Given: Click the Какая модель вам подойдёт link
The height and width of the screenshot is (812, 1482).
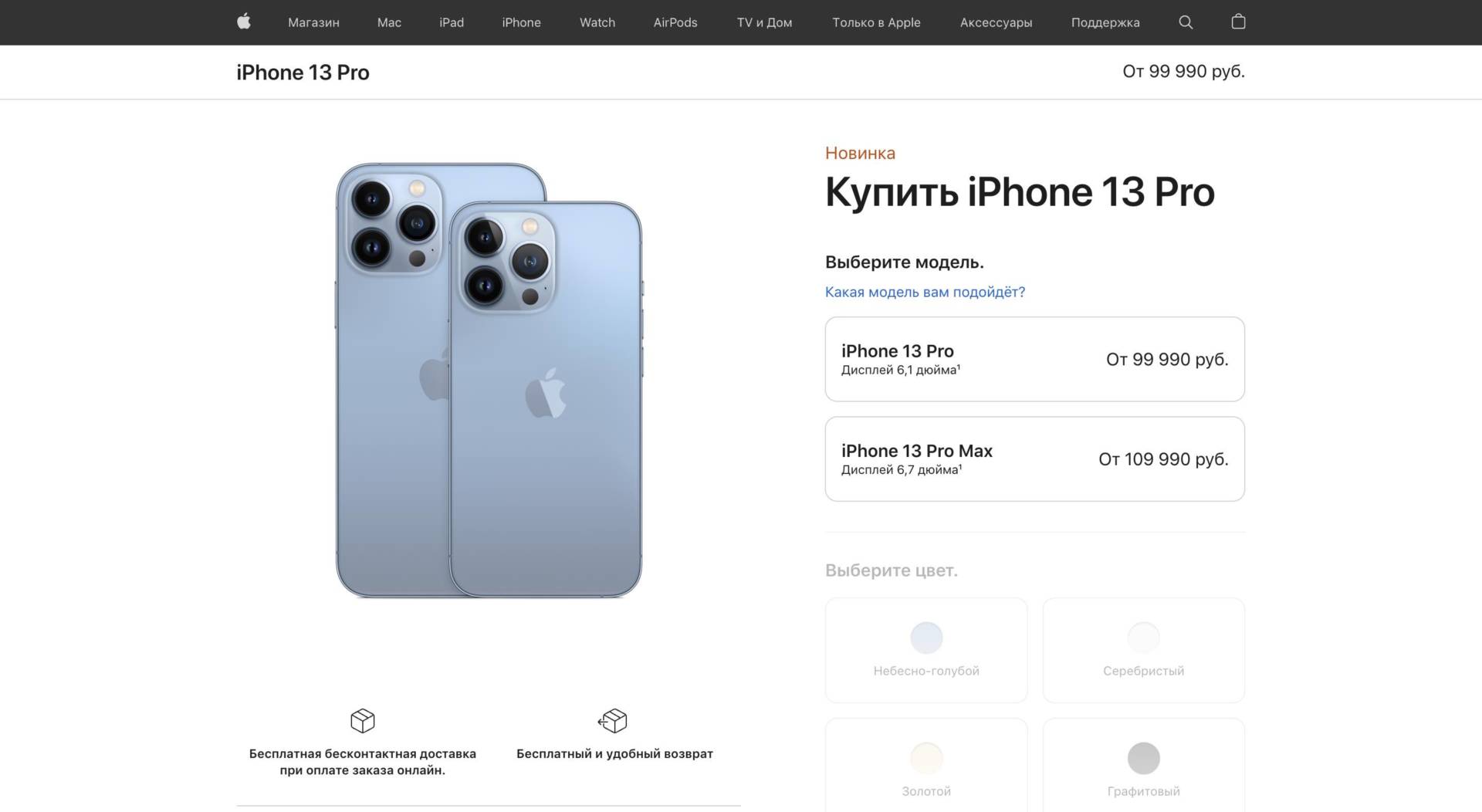Looking at the screenshot, I should 925,292.
